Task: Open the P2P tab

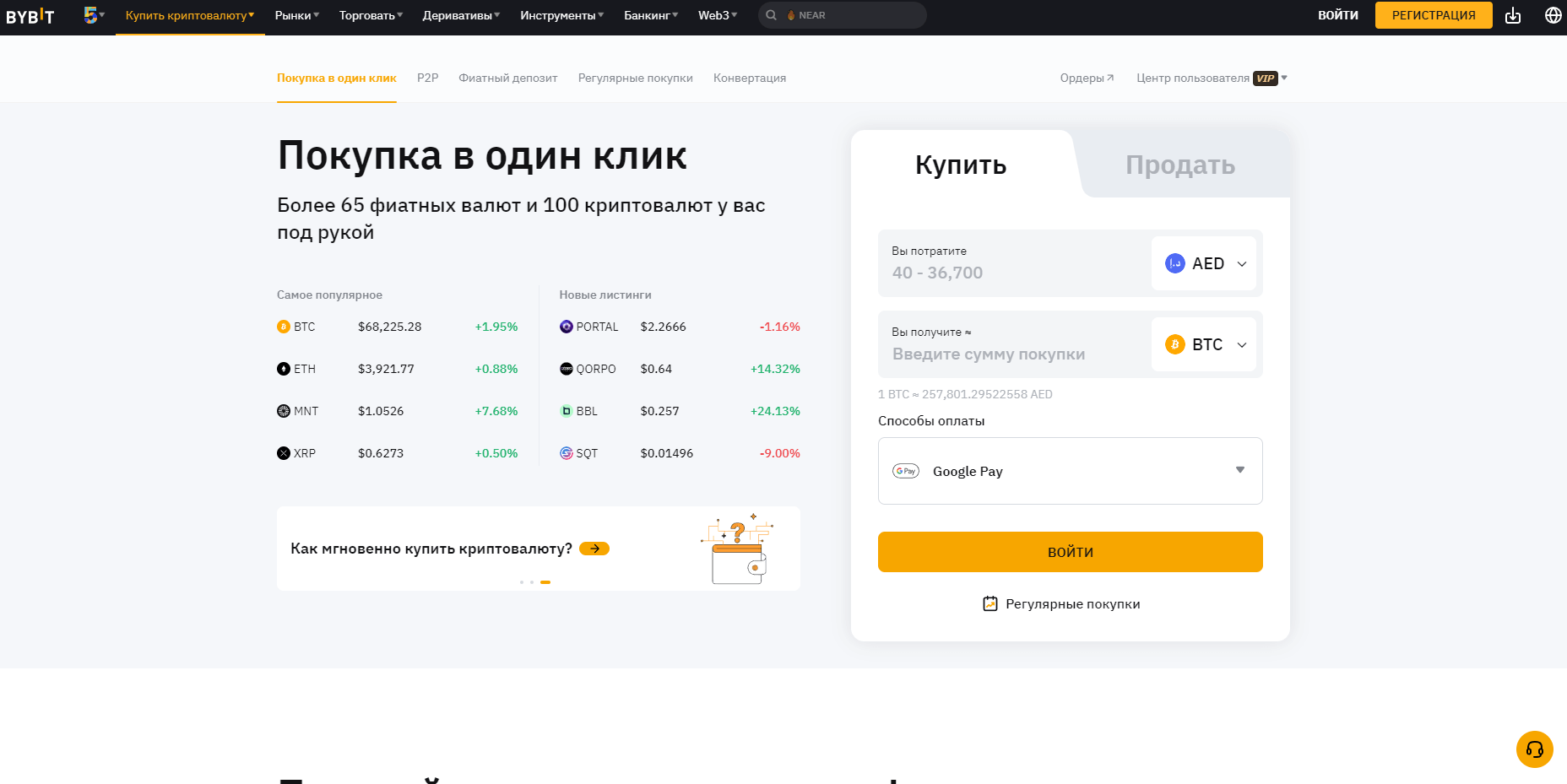Action: pos(427,78)
